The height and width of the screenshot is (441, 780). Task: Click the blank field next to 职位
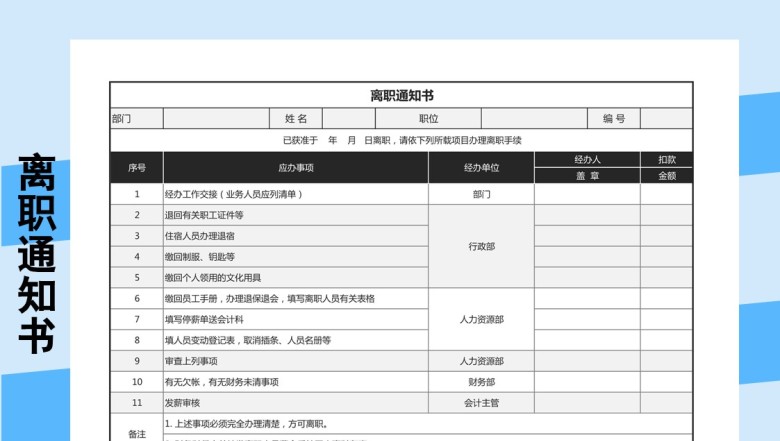534,118
